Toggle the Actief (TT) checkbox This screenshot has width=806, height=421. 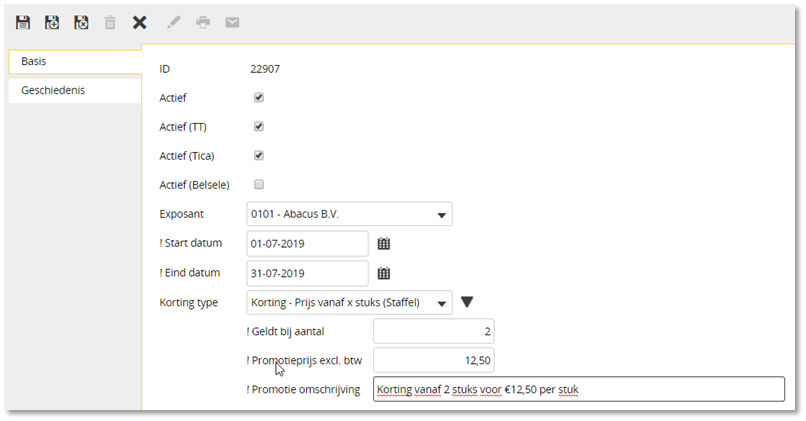coord(259,126)
